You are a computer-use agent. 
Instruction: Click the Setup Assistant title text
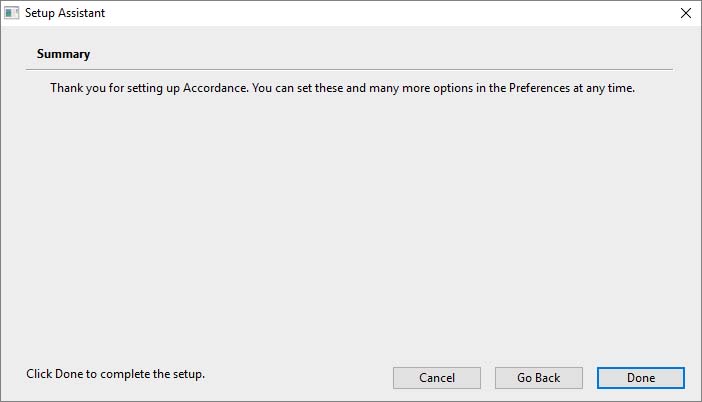pos(65,13)
